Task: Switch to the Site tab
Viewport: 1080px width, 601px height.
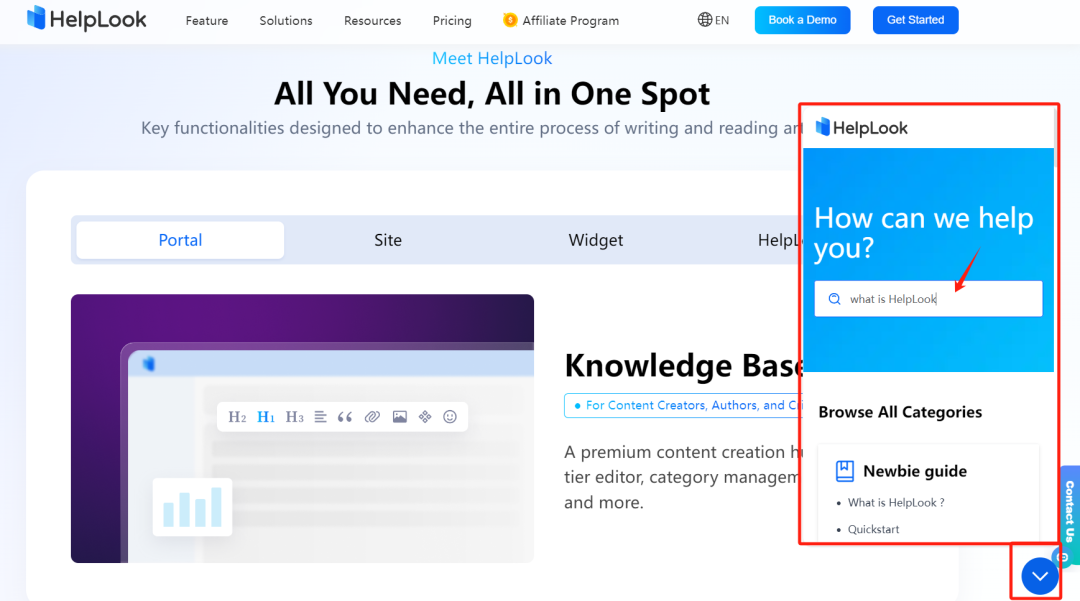Action: click(x=388, y=240)
